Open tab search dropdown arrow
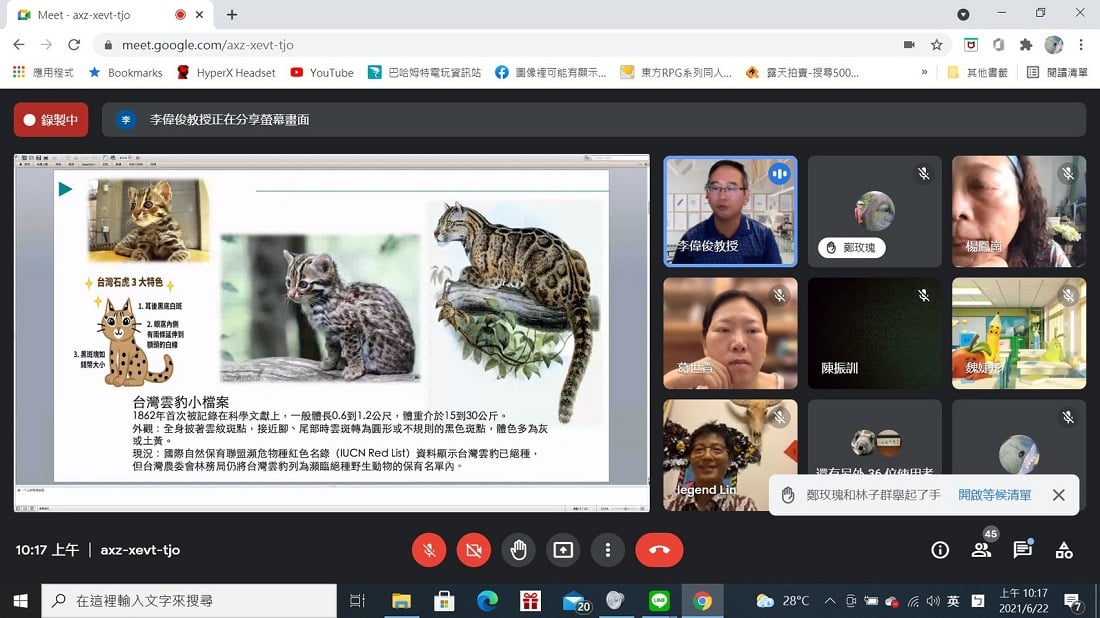1100x618 pixels. tap(963, 14)
